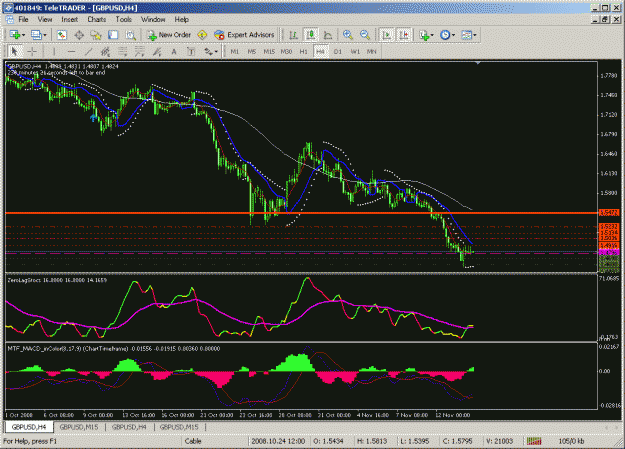The image size is (625, 449).
Task: Select the Fibonacci Retracement tool
Action: point(123,51)
